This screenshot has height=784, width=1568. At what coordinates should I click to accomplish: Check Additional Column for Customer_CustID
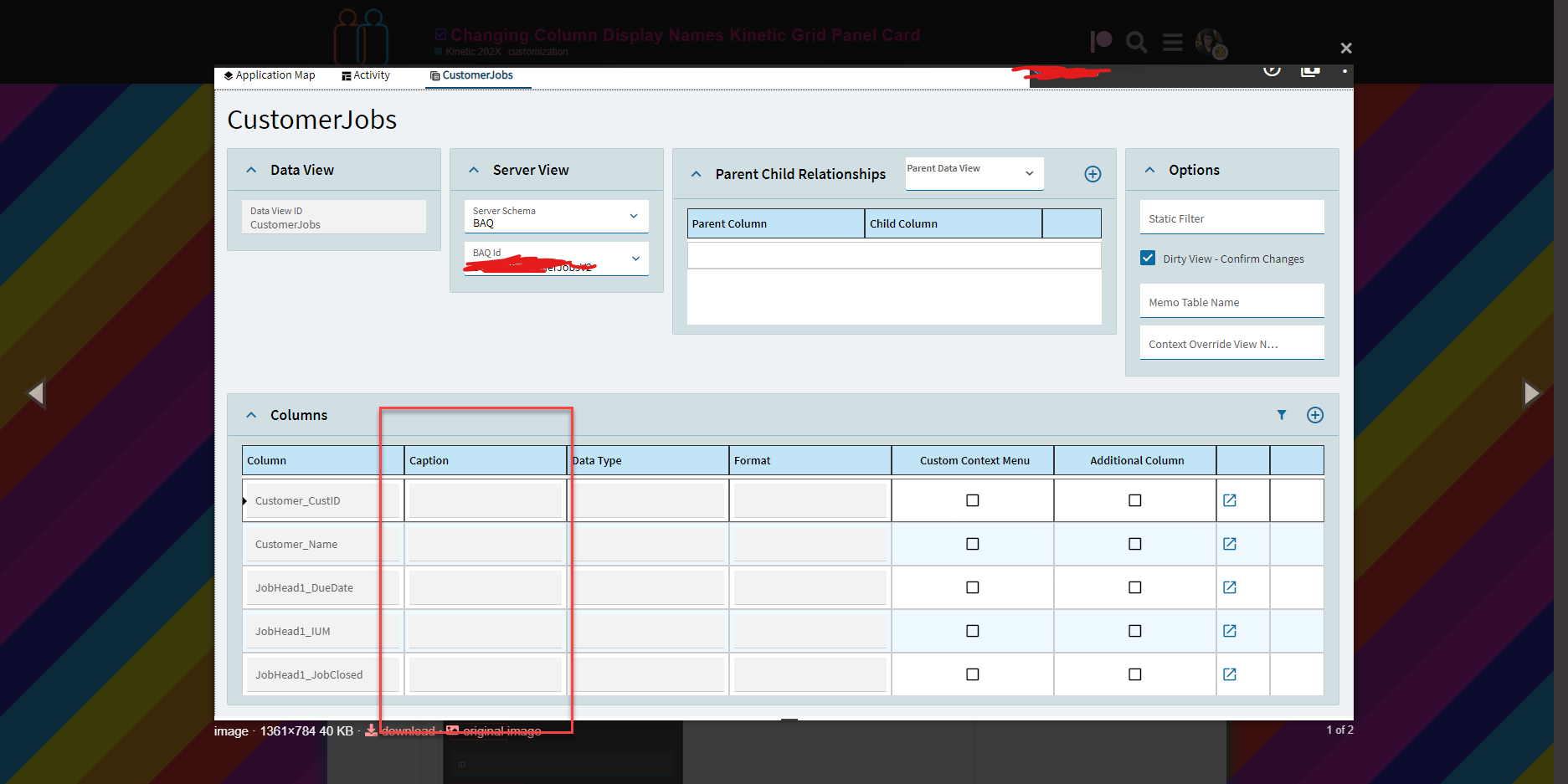[1135, 500]
